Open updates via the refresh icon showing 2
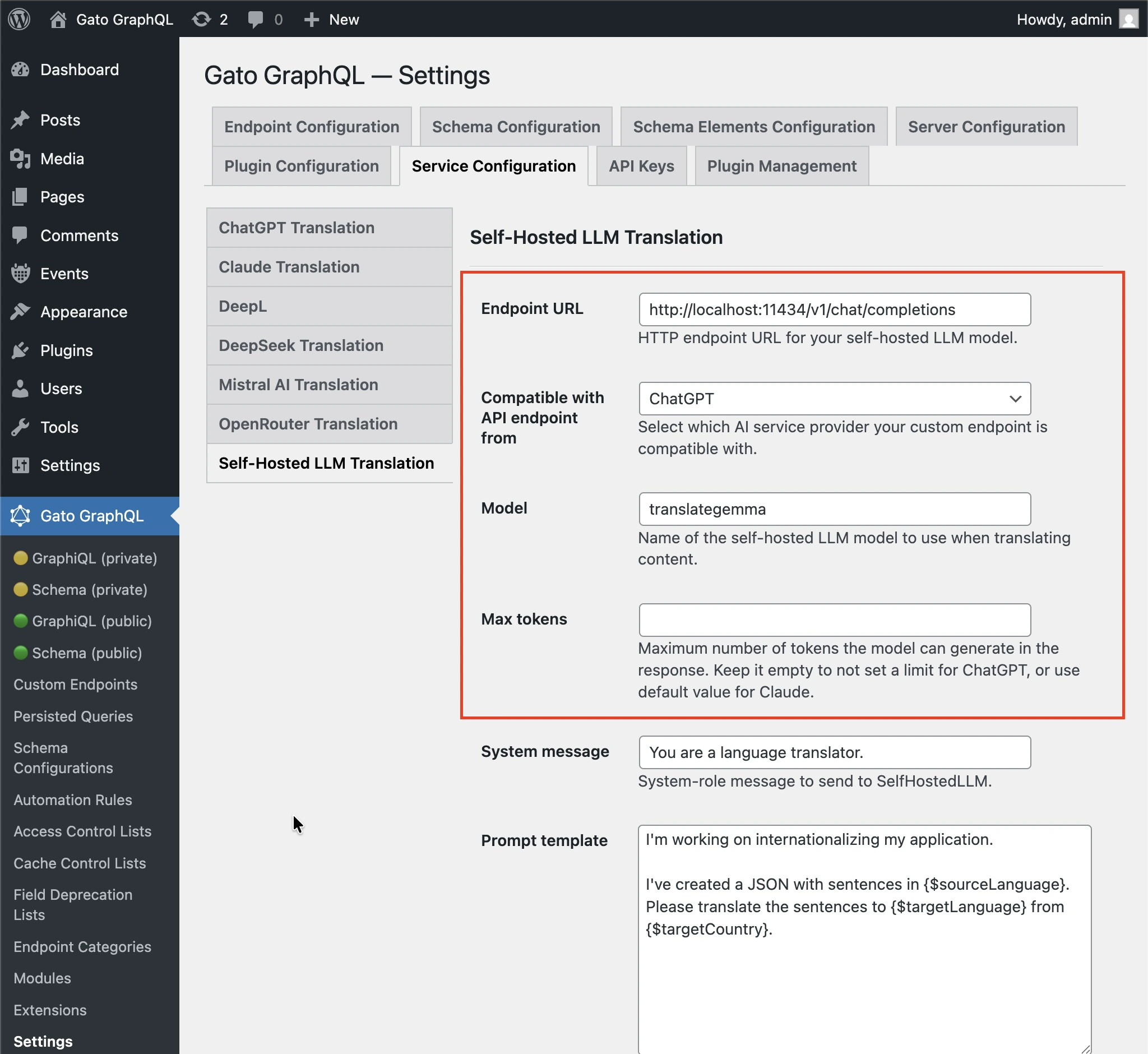This screenshot has height=1054, width=1148. (x=202, y=19)
